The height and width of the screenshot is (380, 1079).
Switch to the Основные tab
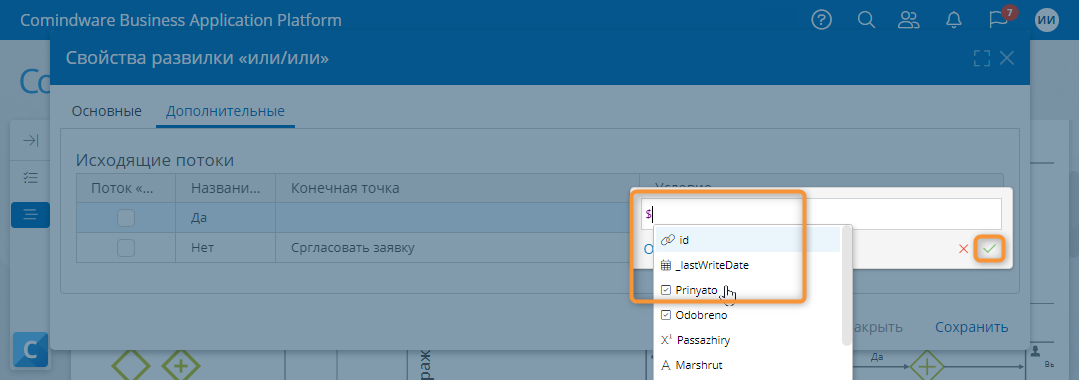107,111
